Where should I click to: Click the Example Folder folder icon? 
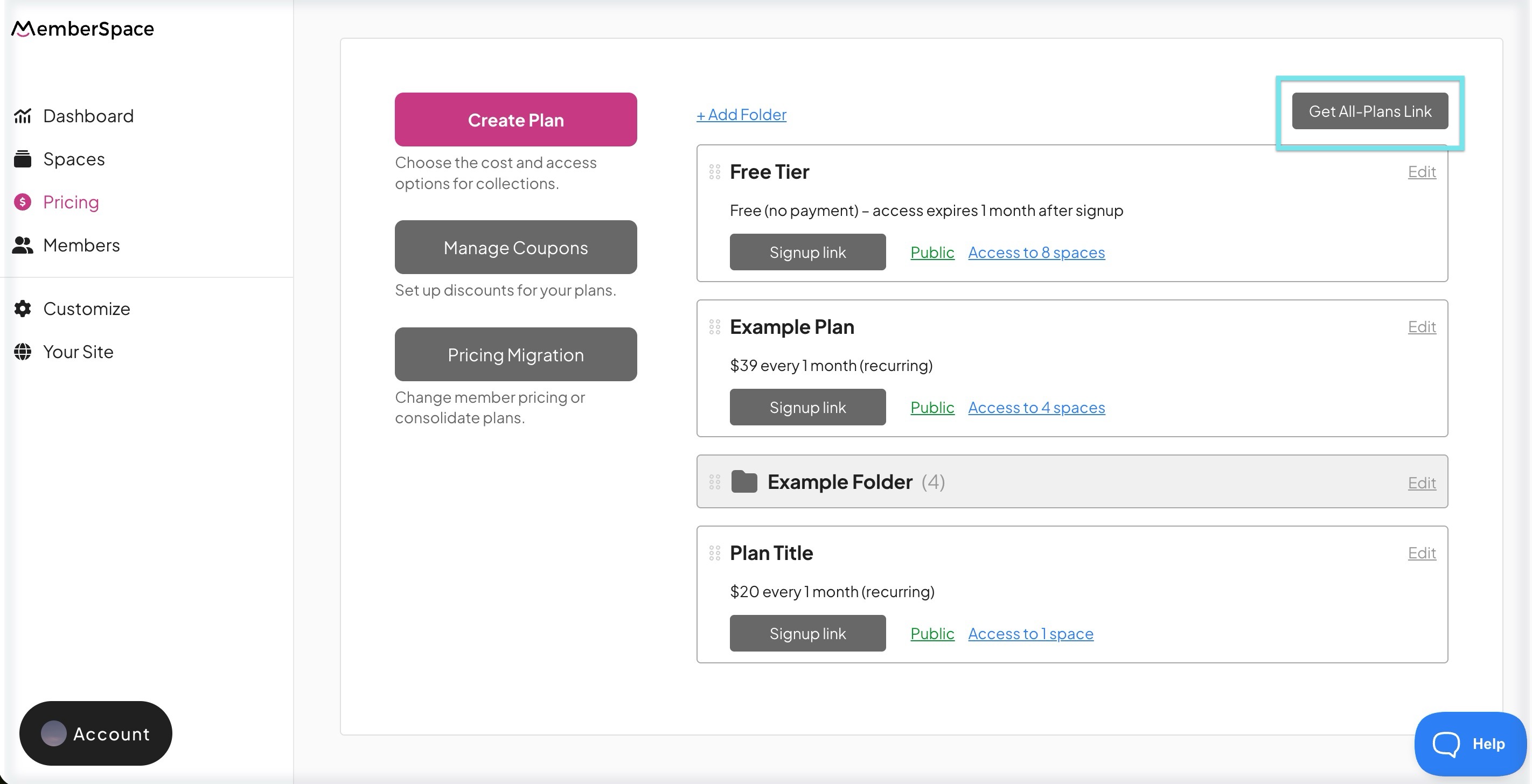coord(743,481)
